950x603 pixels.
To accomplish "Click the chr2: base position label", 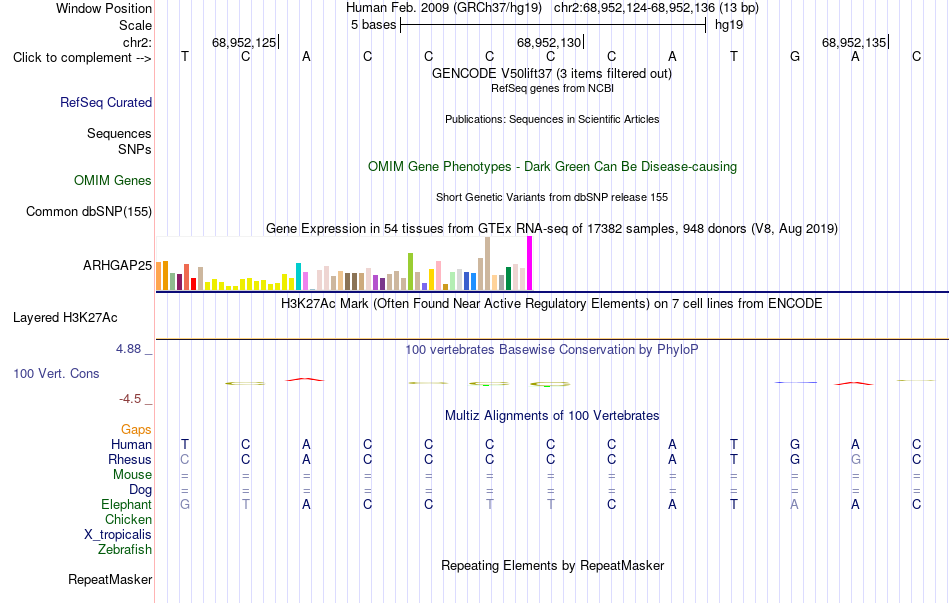I will (138, 42).
